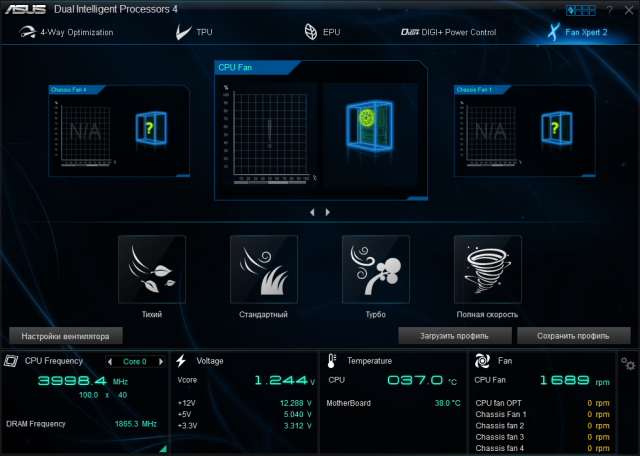Select the Тихий silent fan mode icon

(x=152, y=269)
